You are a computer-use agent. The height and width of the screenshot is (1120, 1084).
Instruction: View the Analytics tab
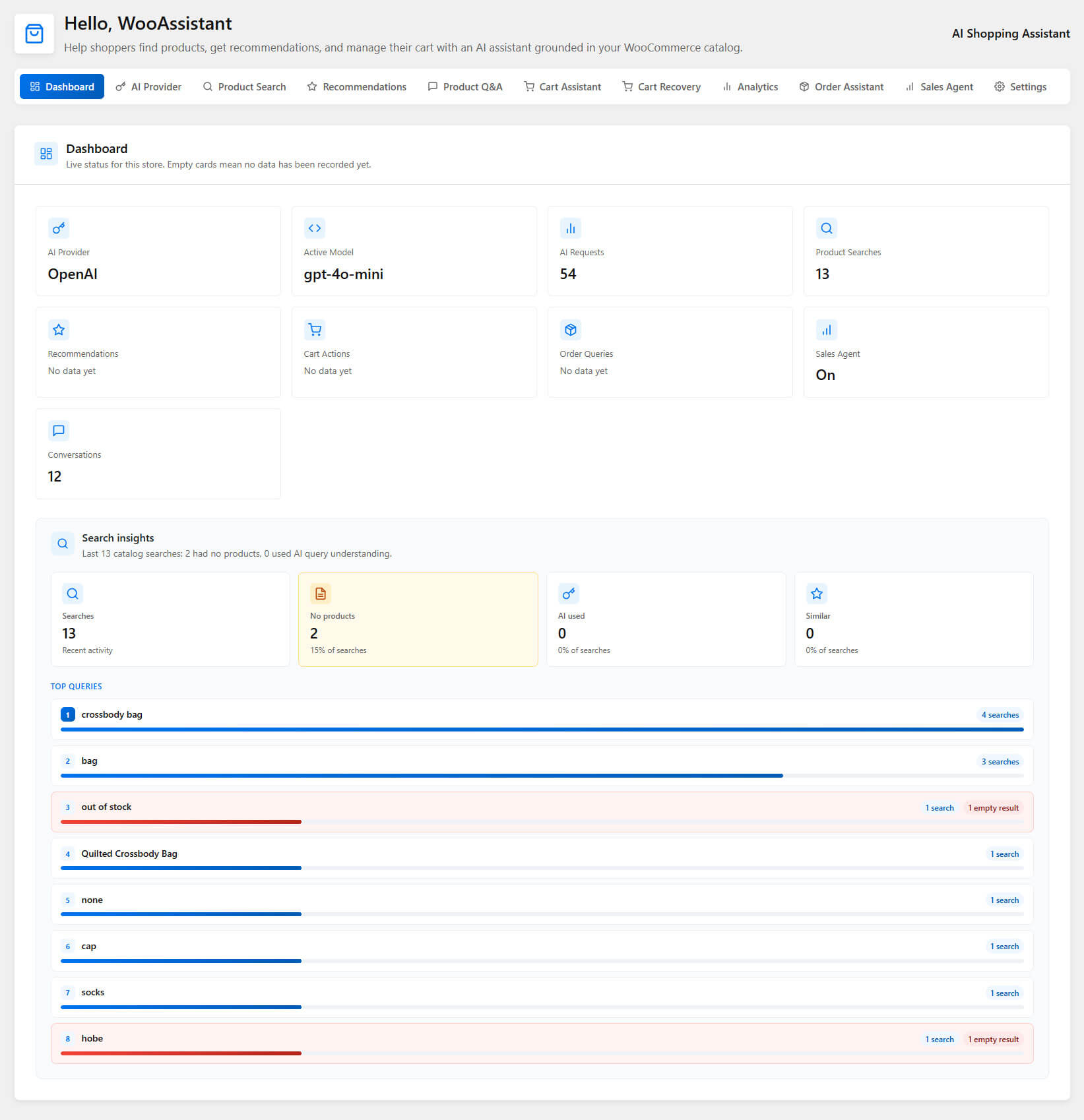(x=750, y=86)
